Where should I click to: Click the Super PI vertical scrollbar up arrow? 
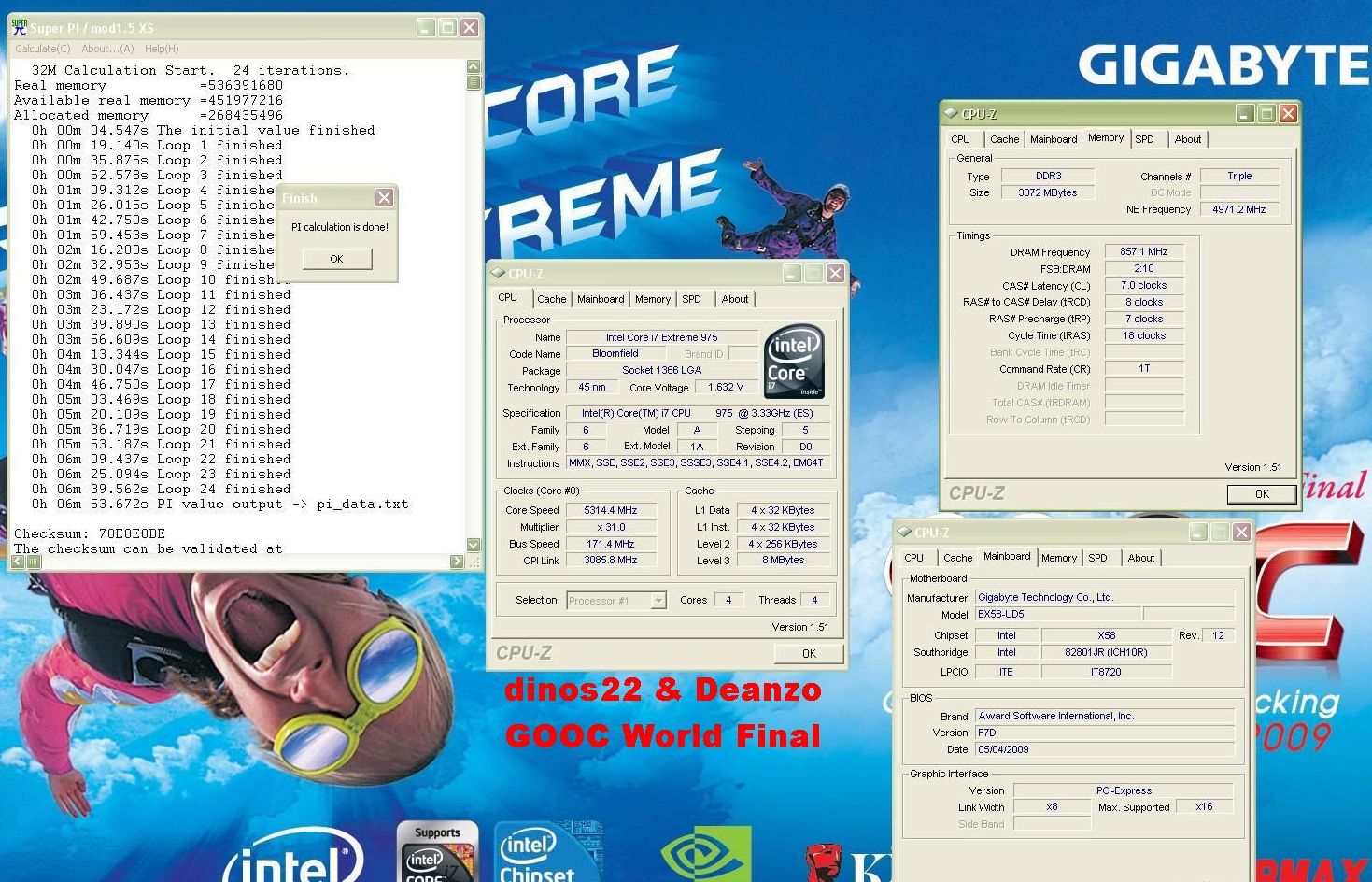coord(474,67)
